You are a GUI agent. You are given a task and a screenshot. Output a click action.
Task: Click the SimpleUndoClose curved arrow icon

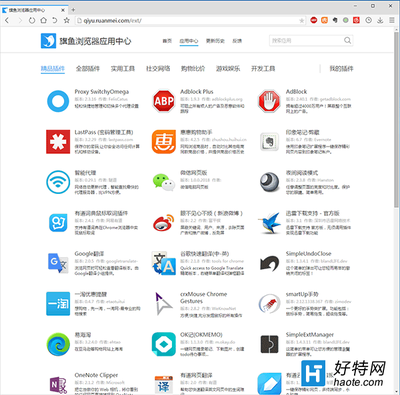(x=269, y=263)
